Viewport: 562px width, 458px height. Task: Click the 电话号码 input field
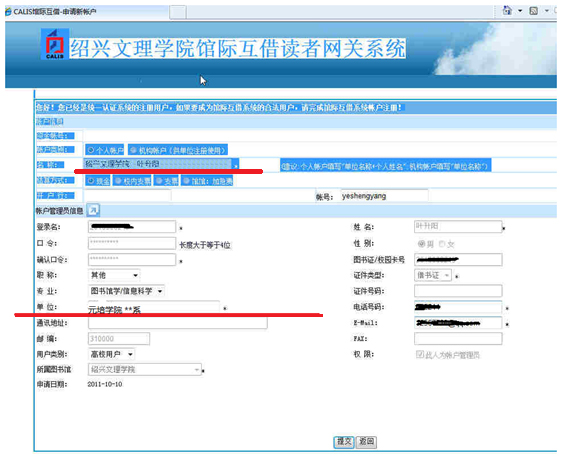(458, 307)
